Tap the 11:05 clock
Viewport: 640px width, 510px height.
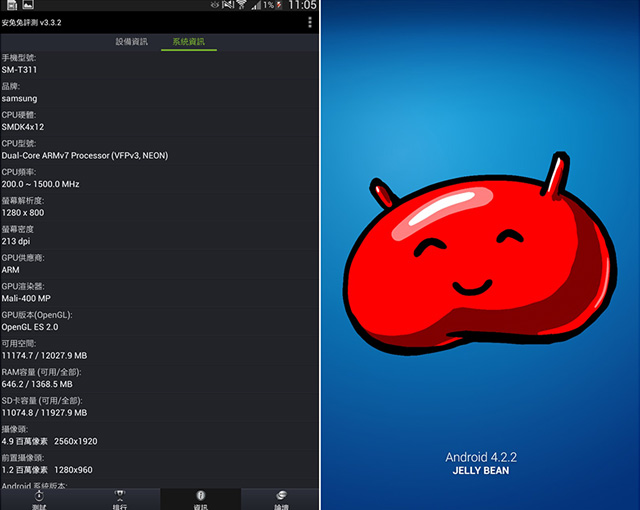302,5
